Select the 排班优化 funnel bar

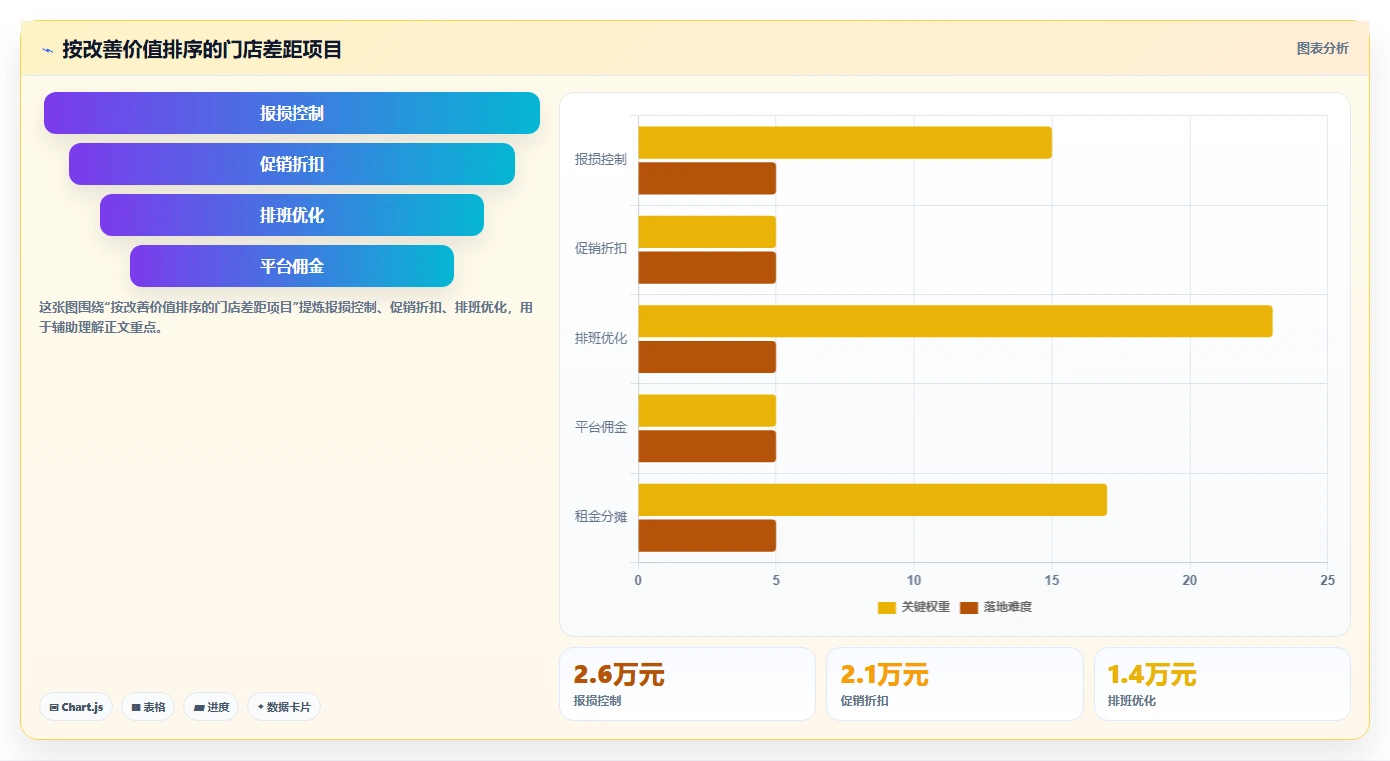point(292,215)
